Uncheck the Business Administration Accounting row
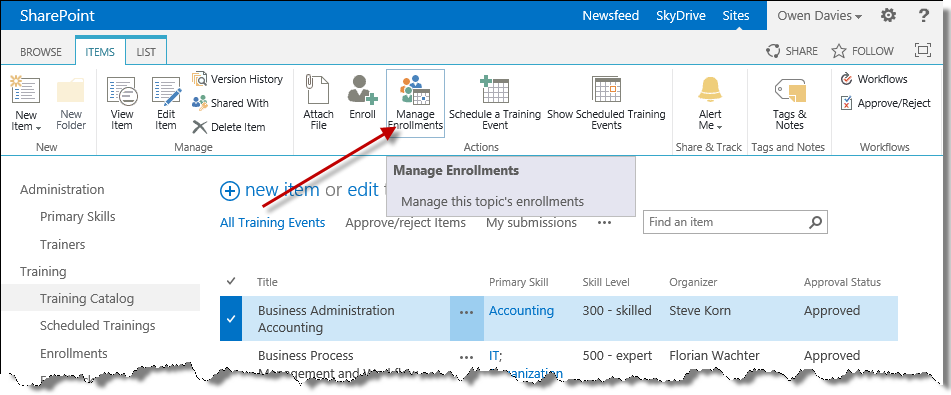Screen dimensions: 951x395 pos(230,319)
